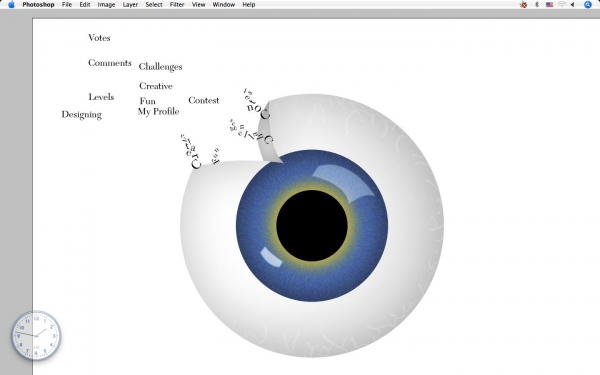Open the Image menu
600x375 pixels.
pos(106,5)
